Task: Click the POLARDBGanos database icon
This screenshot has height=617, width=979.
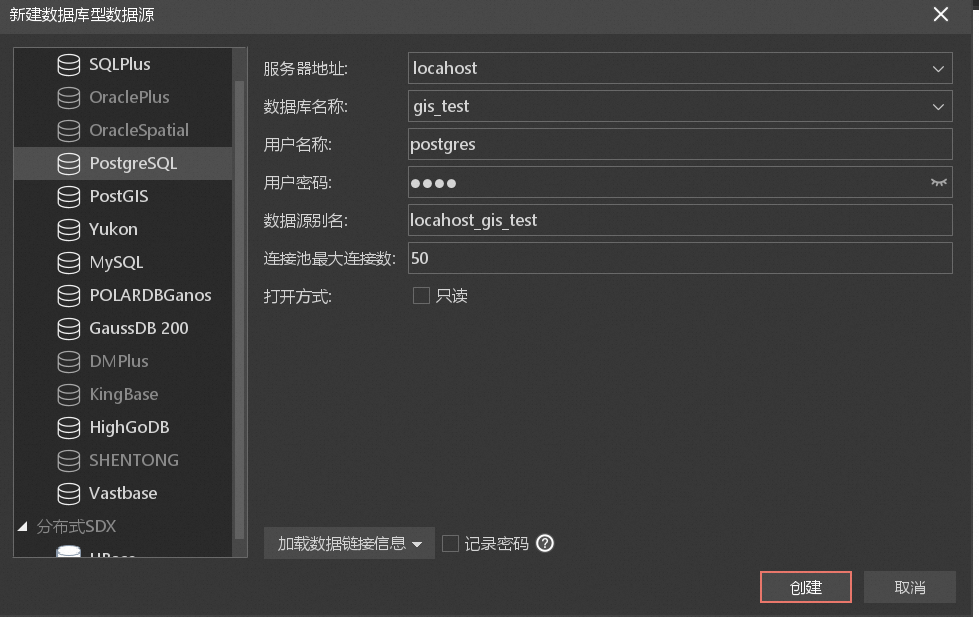Action: coord(69,295)
